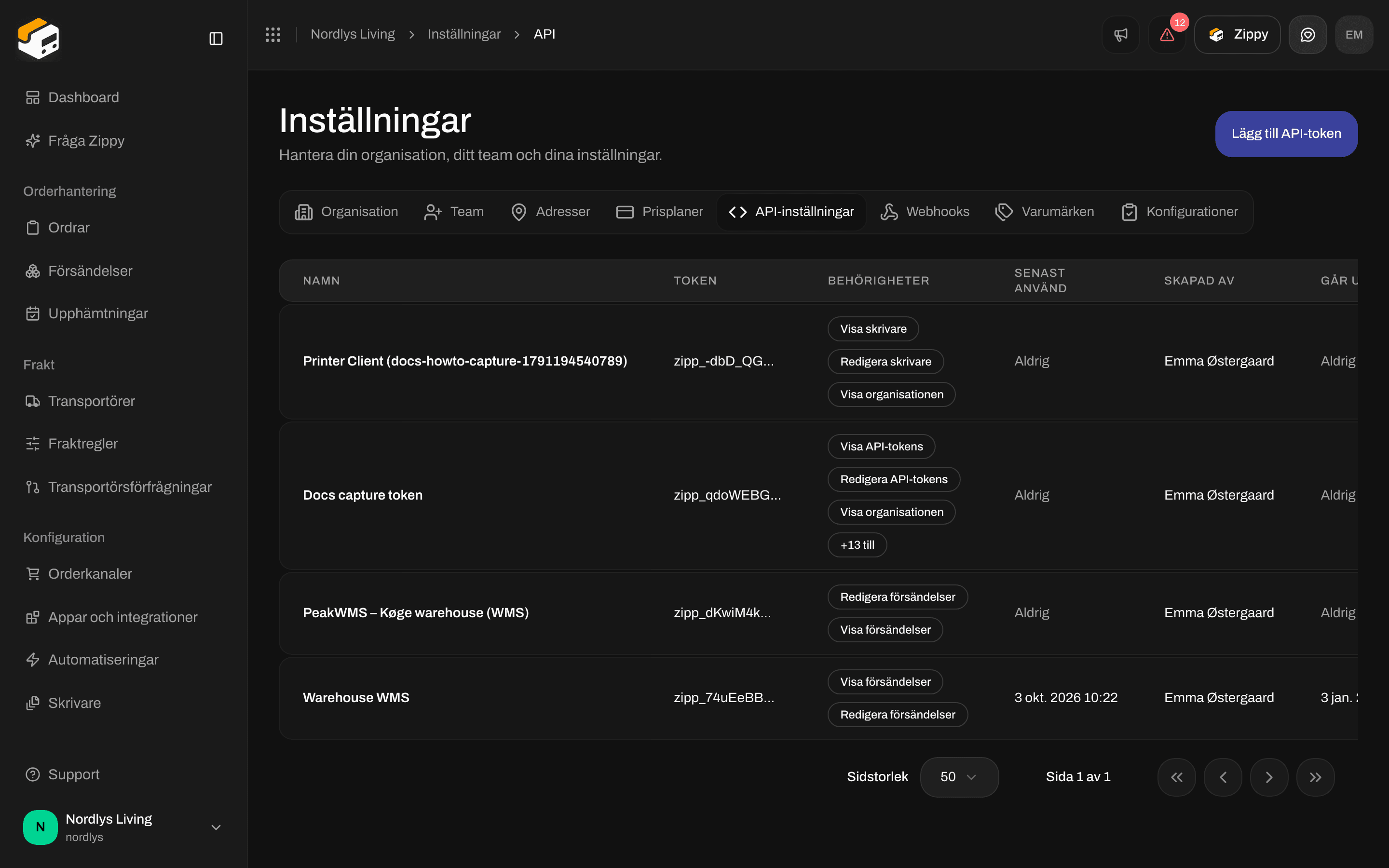Open Transportörsförfrågningar in the sidebar
1389x868 pixels.
click(x=118, y=487)
